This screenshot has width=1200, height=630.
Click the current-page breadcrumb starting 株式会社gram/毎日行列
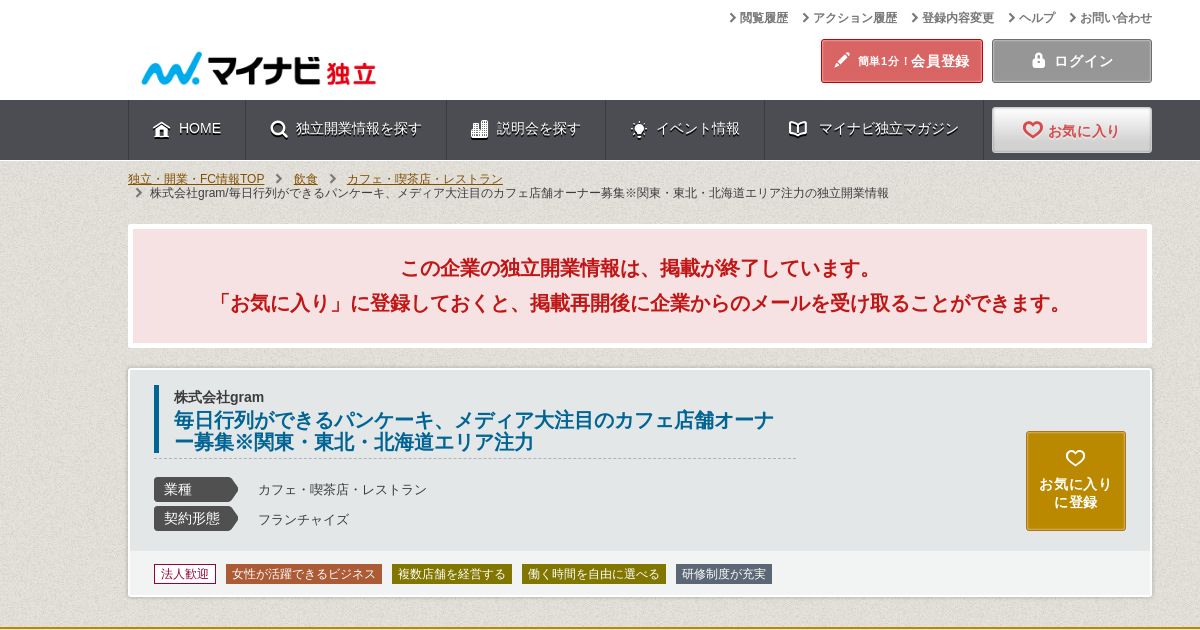pos(519,193)
